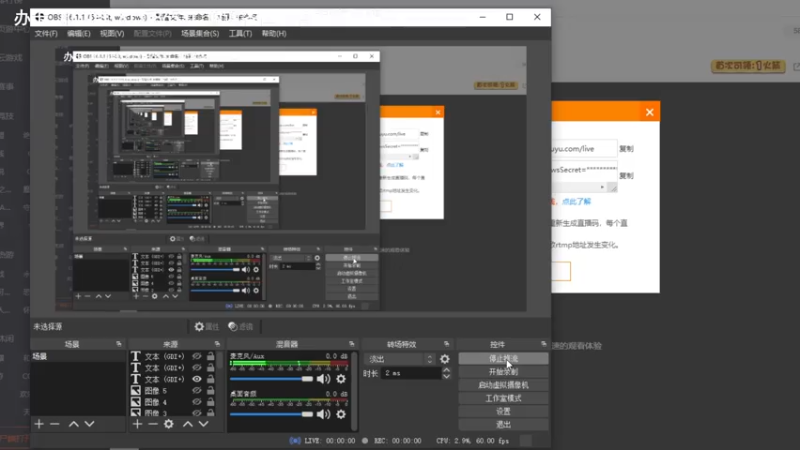The width and height of the screenshot is (800, 450).
Task: Pop out the 混音器 dock panel
Action: point(352,344)
